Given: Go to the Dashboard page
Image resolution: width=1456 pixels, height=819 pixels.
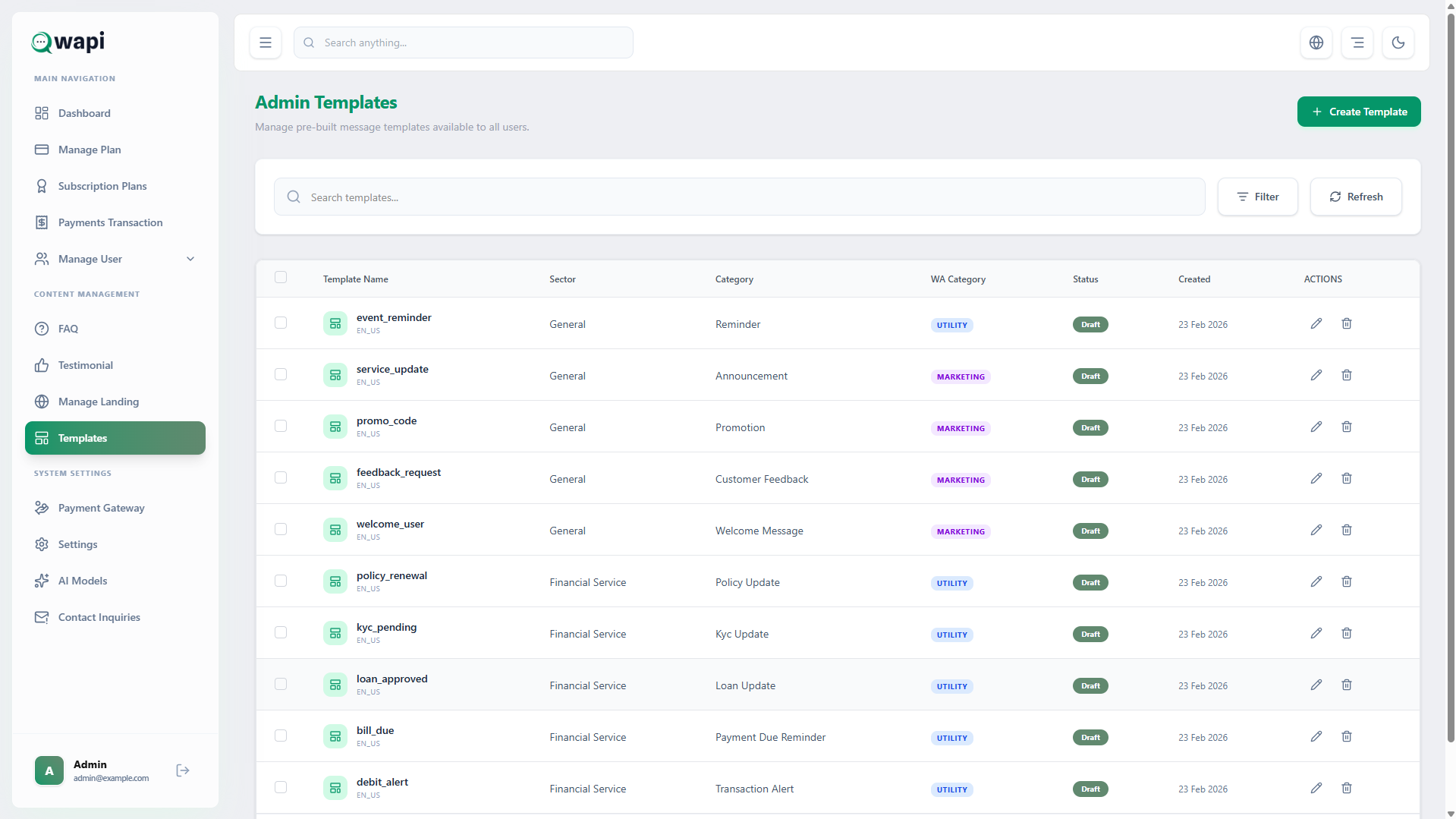Looking at the screenshot, I should (84, 113).
